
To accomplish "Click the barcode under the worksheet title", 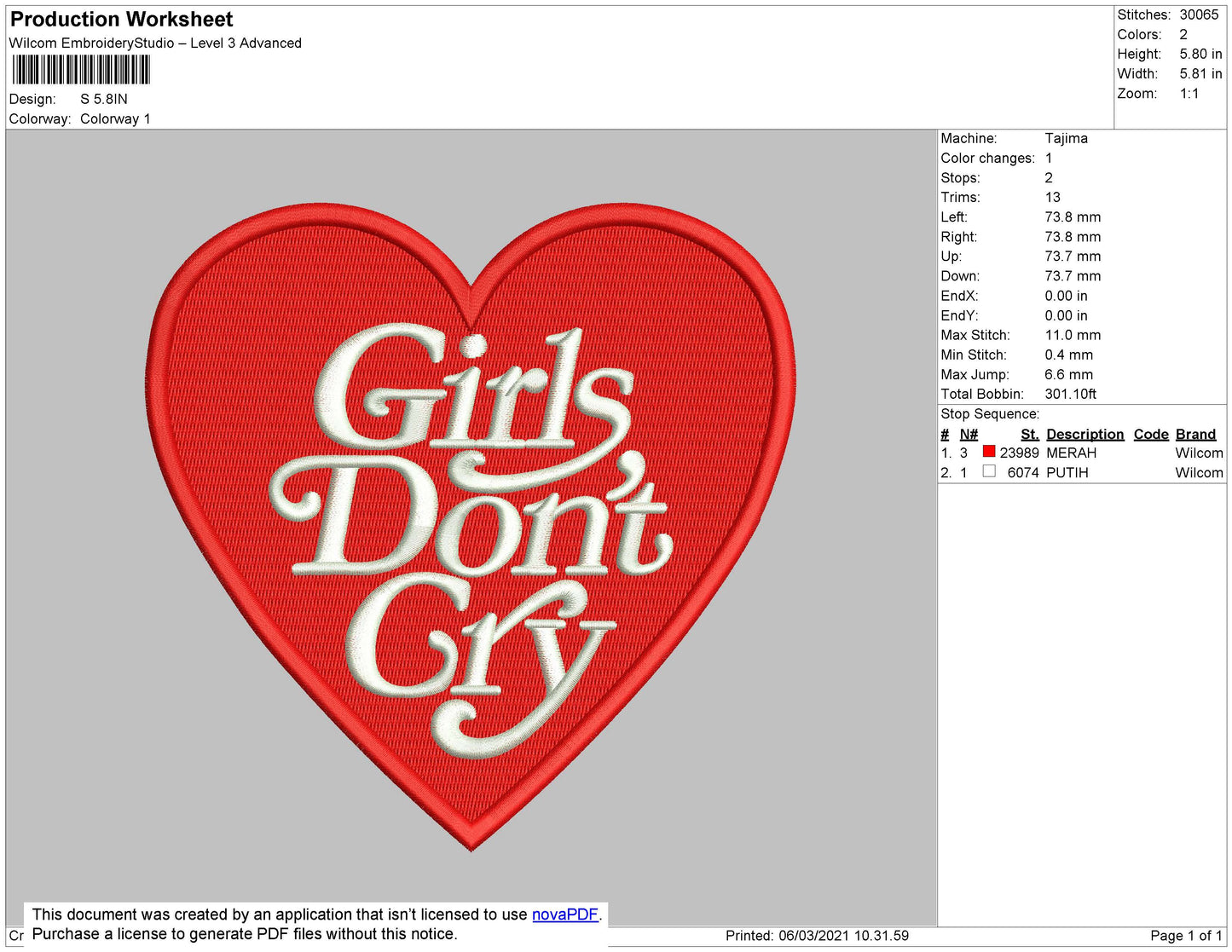I will pyautogui.click(x=81, y=70).
